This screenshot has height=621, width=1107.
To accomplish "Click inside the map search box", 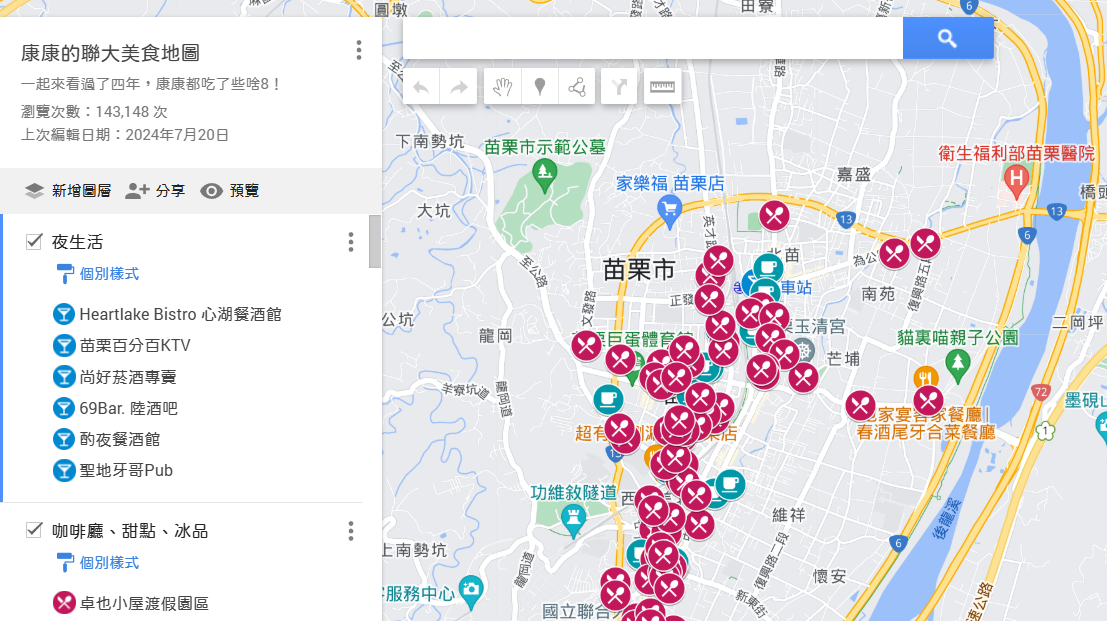I will 652,39.
